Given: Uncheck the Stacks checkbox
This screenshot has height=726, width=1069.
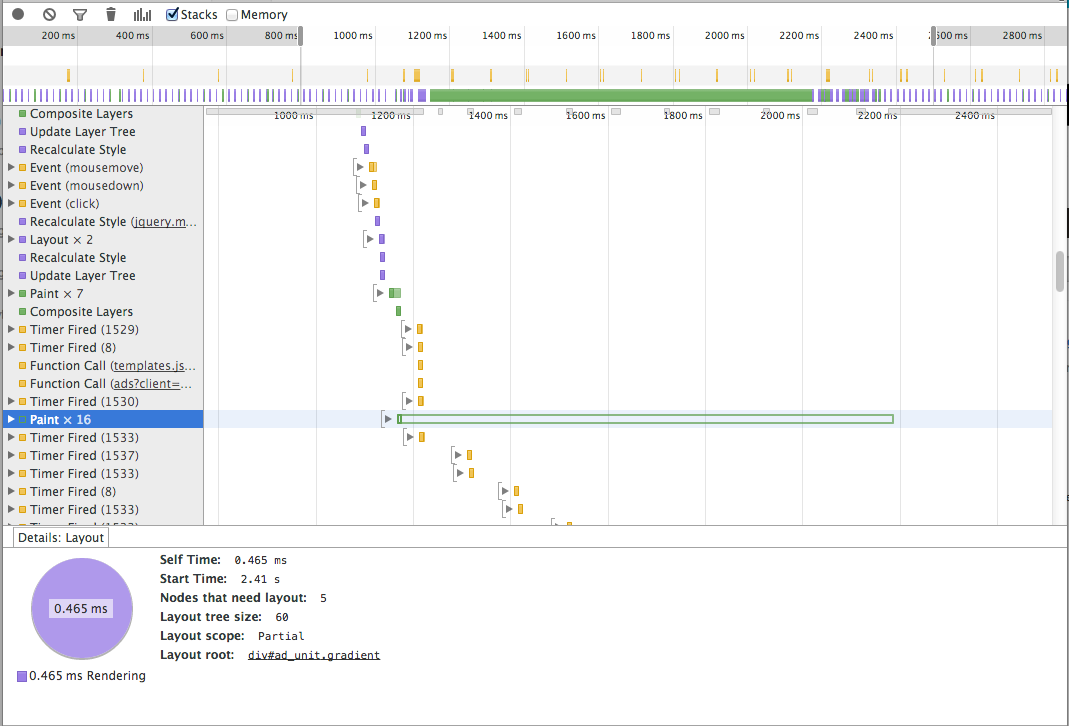Looking at the screenshot, I should tap(173, 15).
